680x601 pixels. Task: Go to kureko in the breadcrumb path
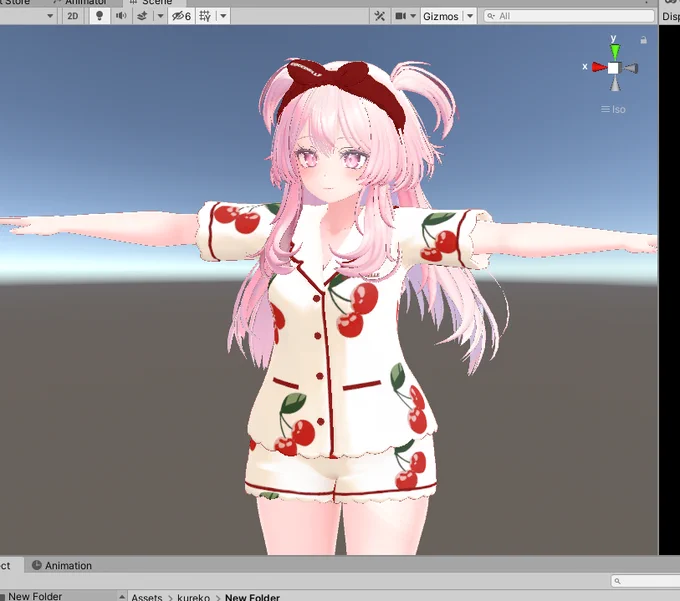[x=193, y=597]
